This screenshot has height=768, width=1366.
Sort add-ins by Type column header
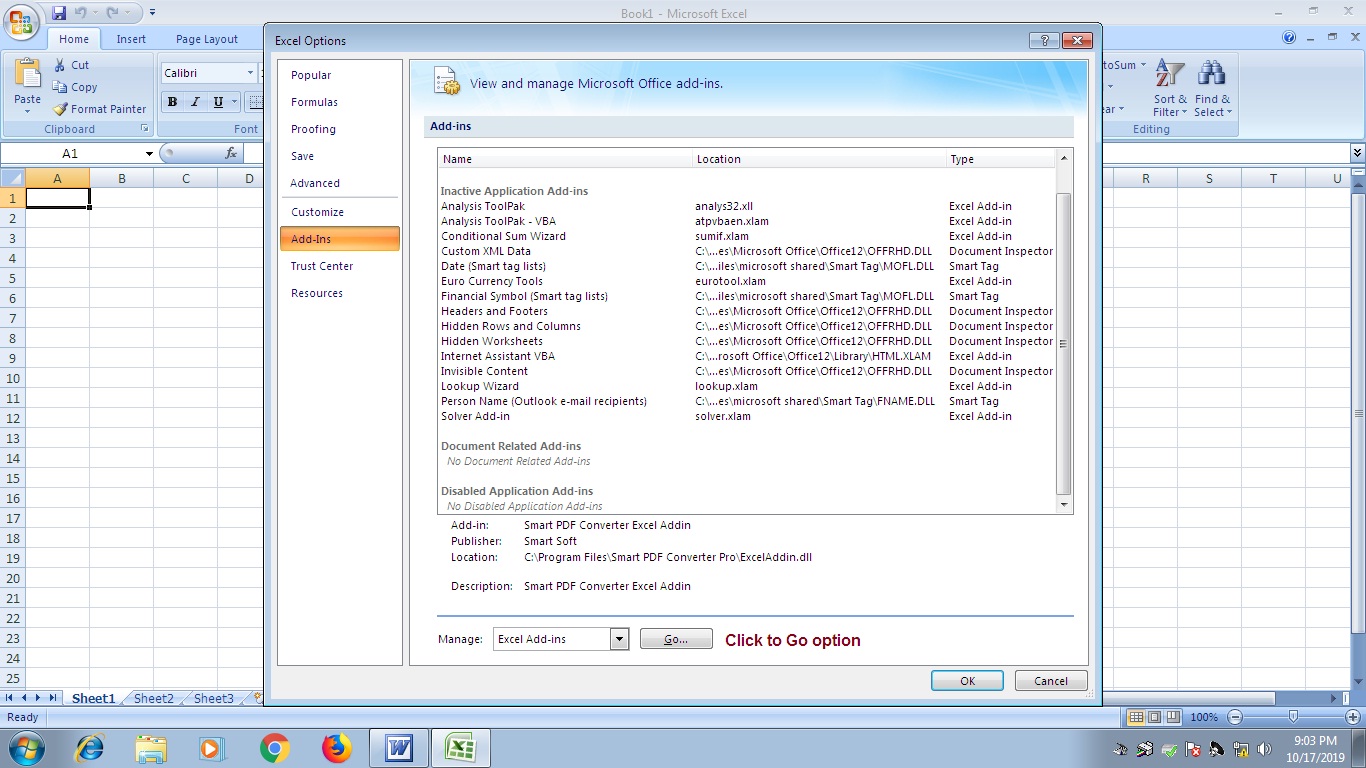(x=1000, y=159)
